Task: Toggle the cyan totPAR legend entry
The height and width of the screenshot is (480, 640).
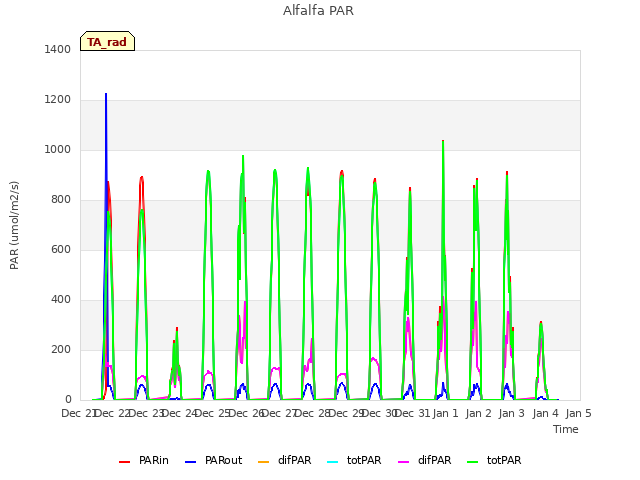Action: coord(354,460)
